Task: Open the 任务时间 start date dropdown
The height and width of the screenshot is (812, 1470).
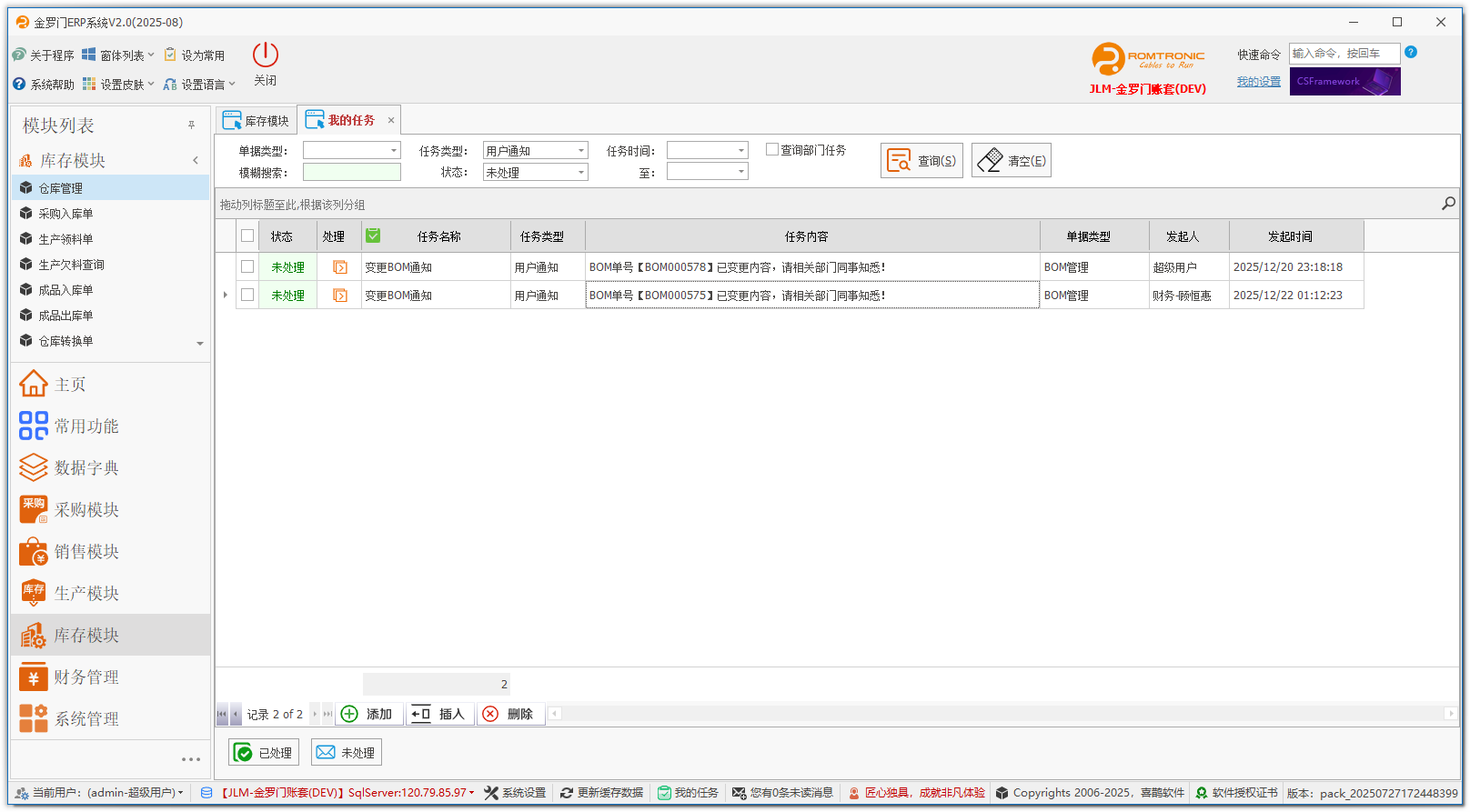Action: (741, 151)
